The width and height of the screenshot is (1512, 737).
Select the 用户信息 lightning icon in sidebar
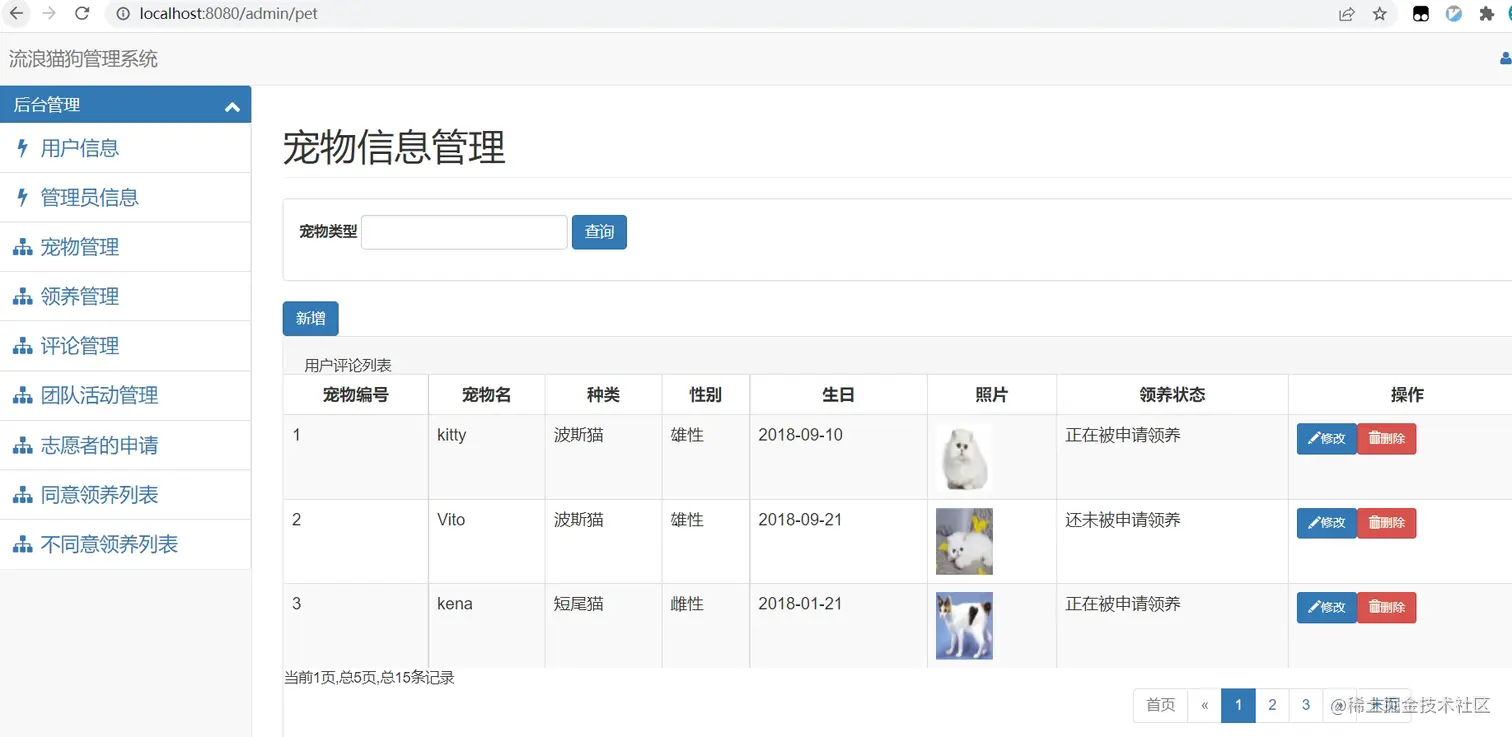click(22, 147)
